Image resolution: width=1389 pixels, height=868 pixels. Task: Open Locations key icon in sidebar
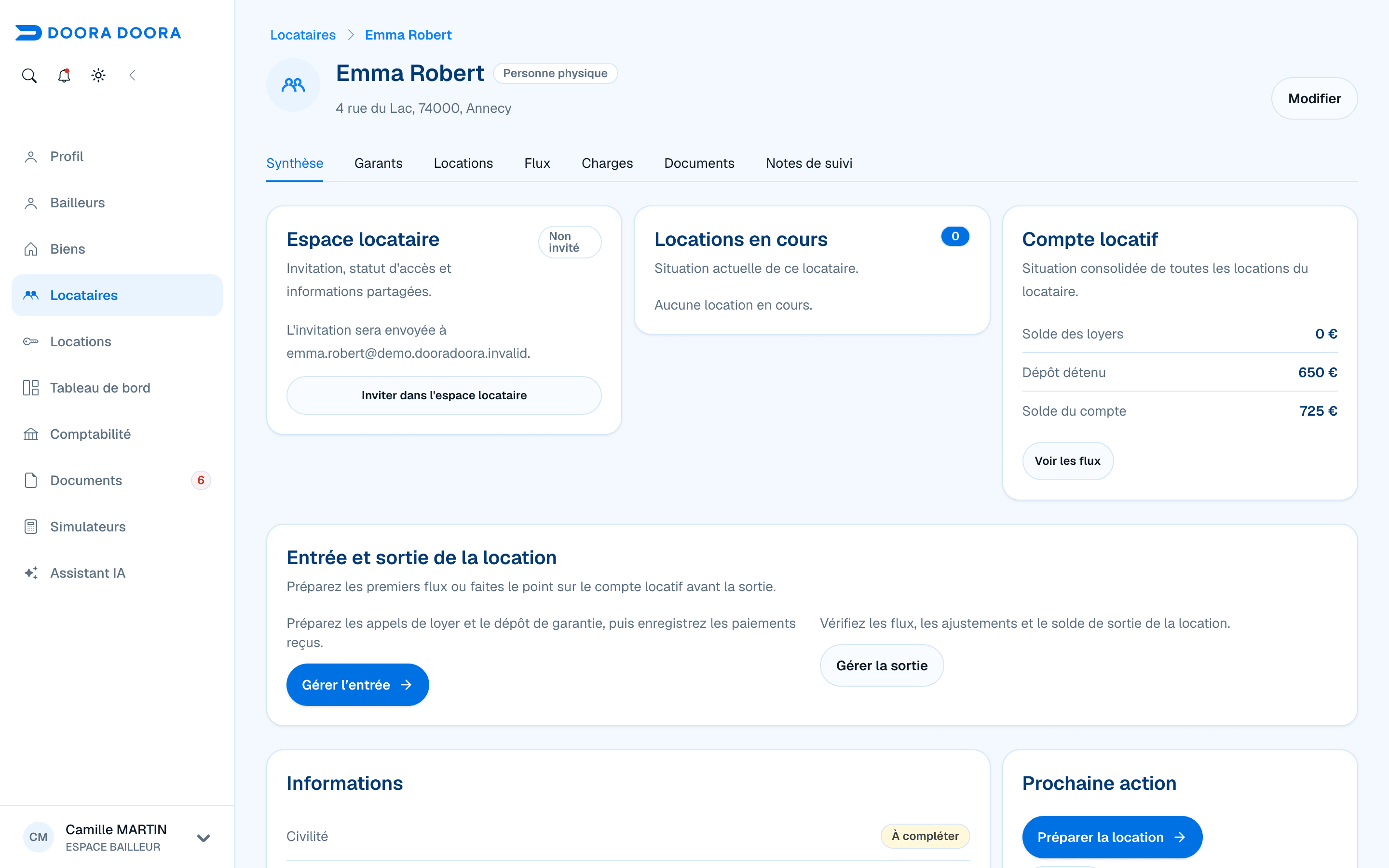(x=117, y=341)
